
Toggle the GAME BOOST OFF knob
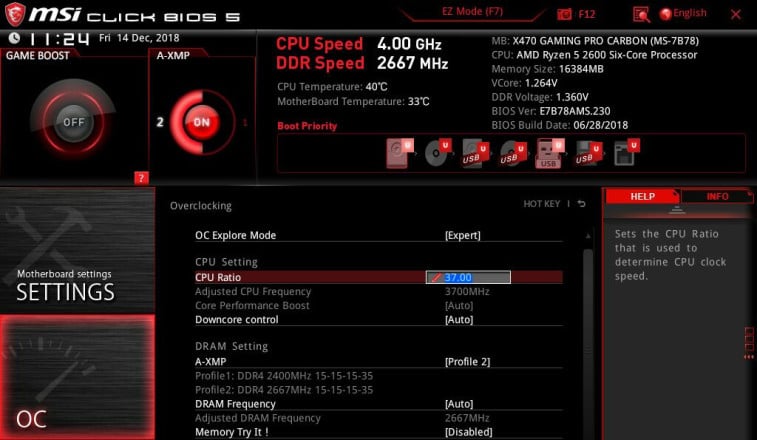point(73,122)
